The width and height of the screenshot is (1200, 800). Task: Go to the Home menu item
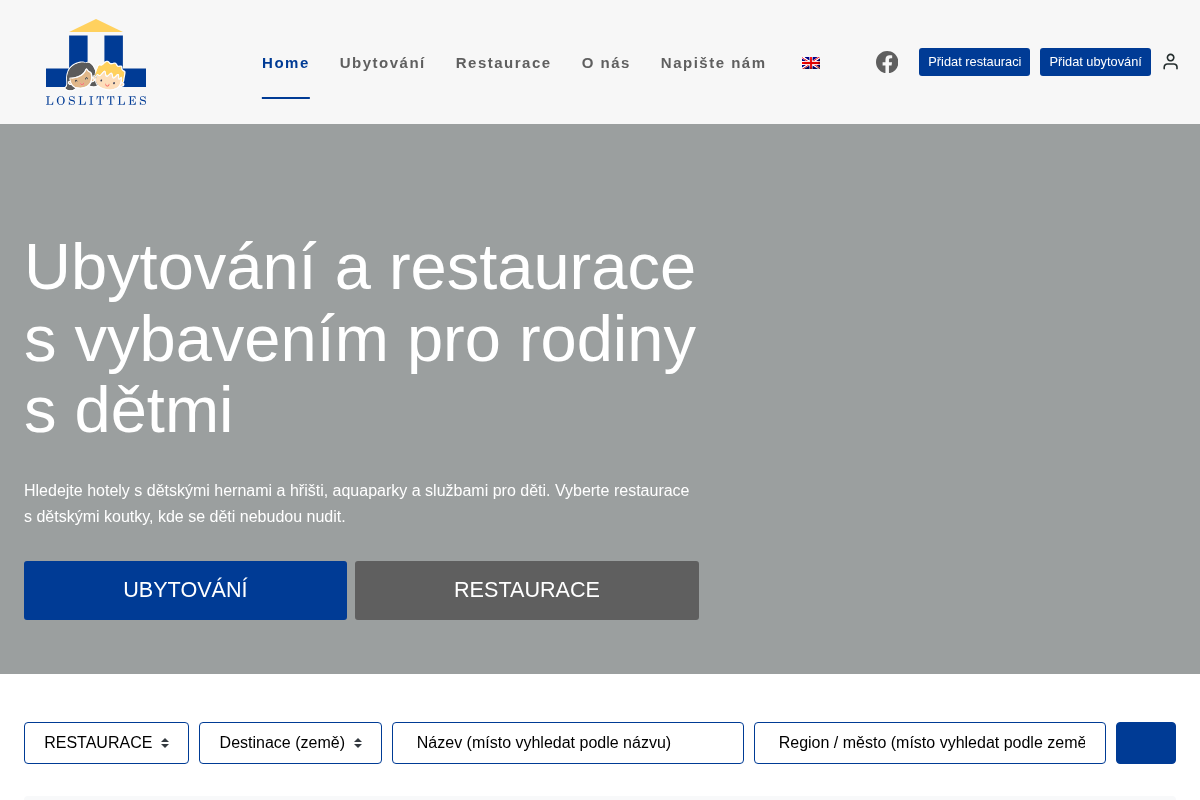point(286,63)
